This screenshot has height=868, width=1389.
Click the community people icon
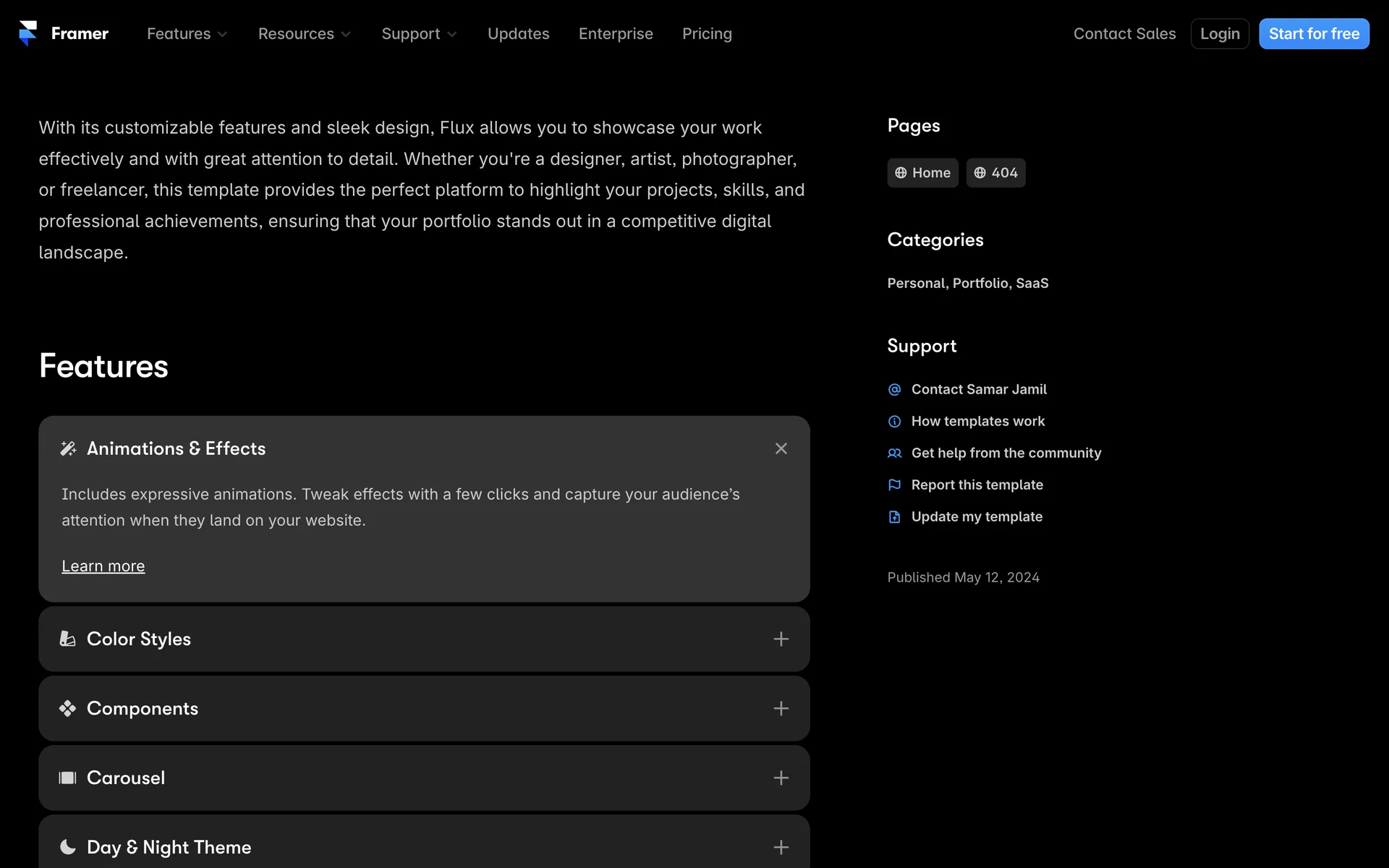[x=894, y=454]
